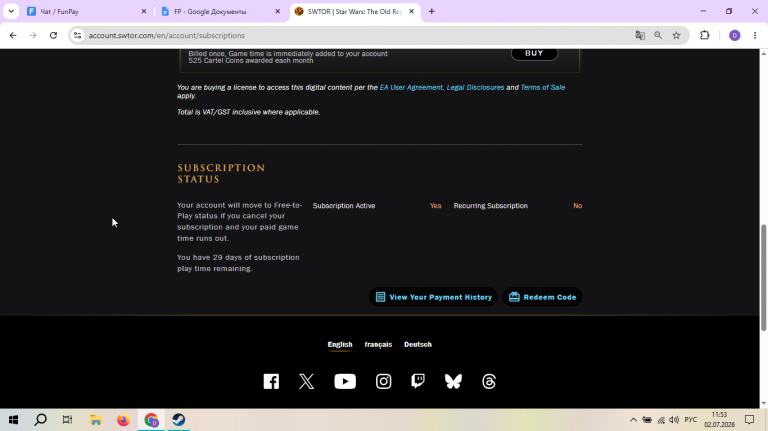The height and width of the screenshot is (431, 768).
Task: Open the Threads social icon
Action: tap(489, 381)
